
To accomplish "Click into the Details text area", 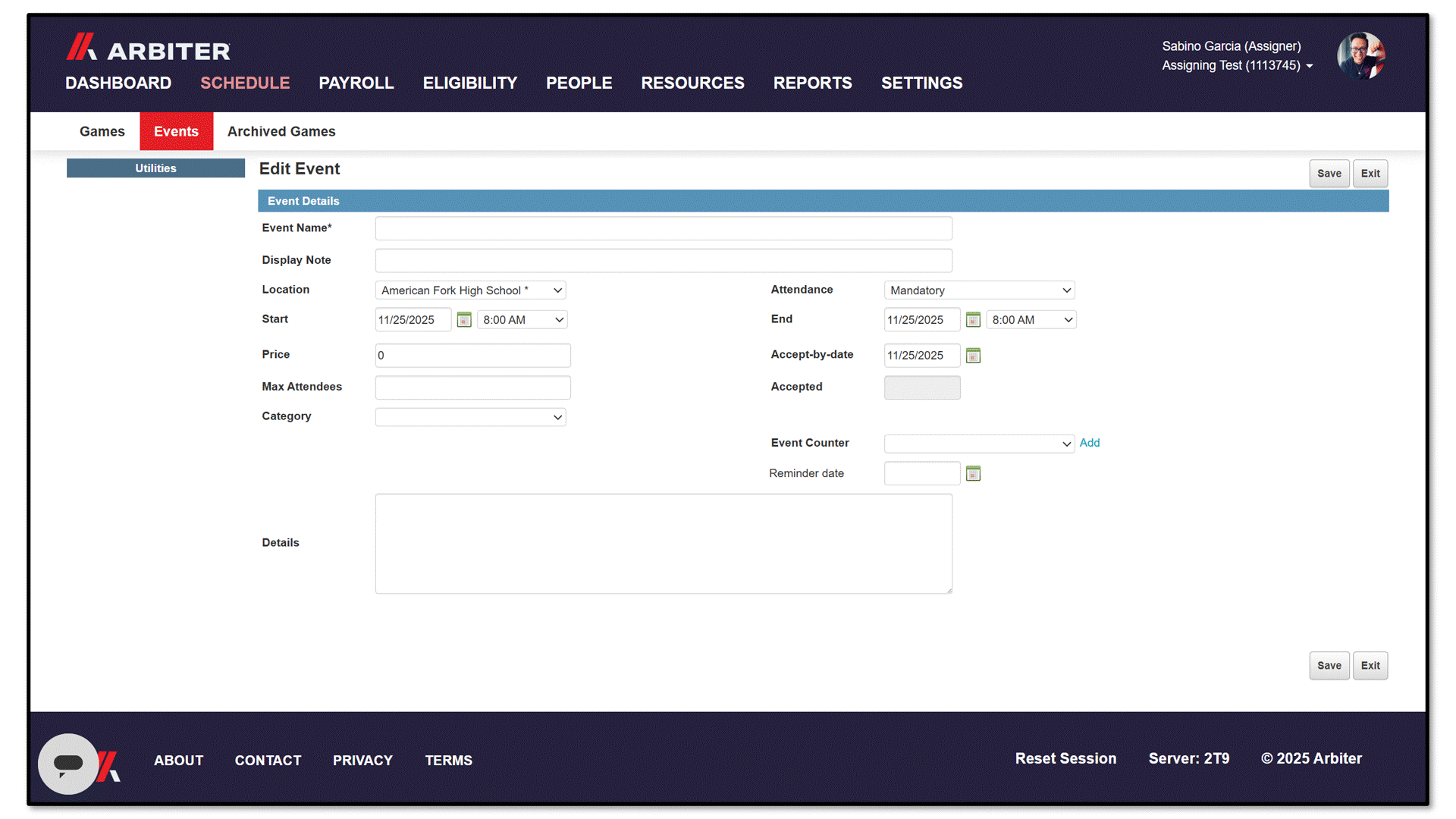I will click(664, 544).
